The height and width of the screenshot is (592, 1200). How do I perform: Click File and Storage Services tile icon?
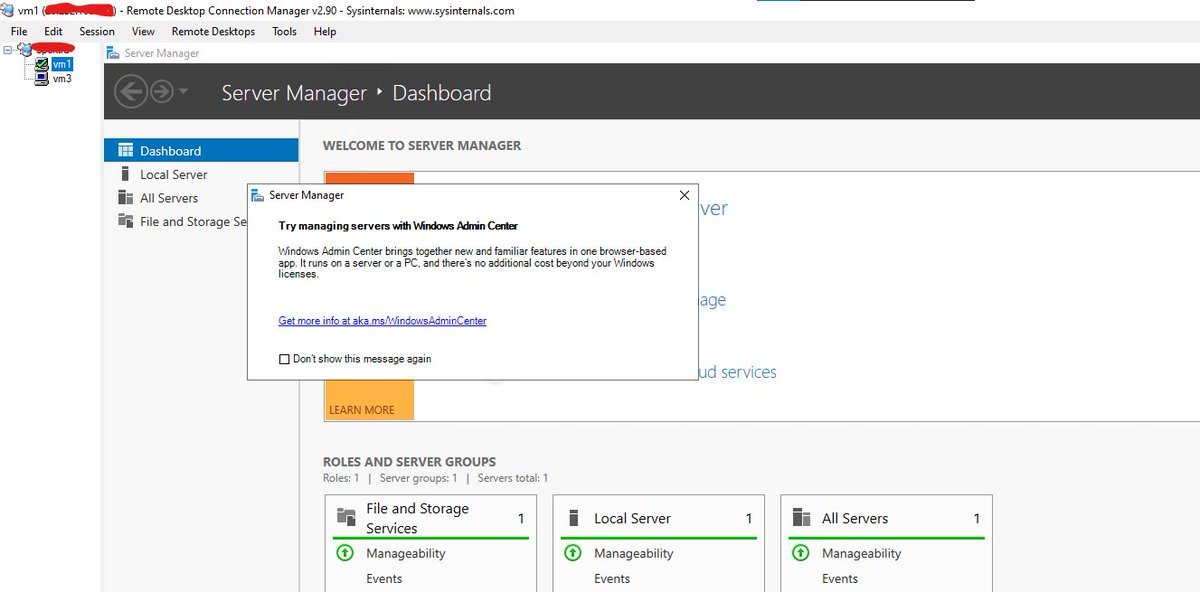(347, 517)
